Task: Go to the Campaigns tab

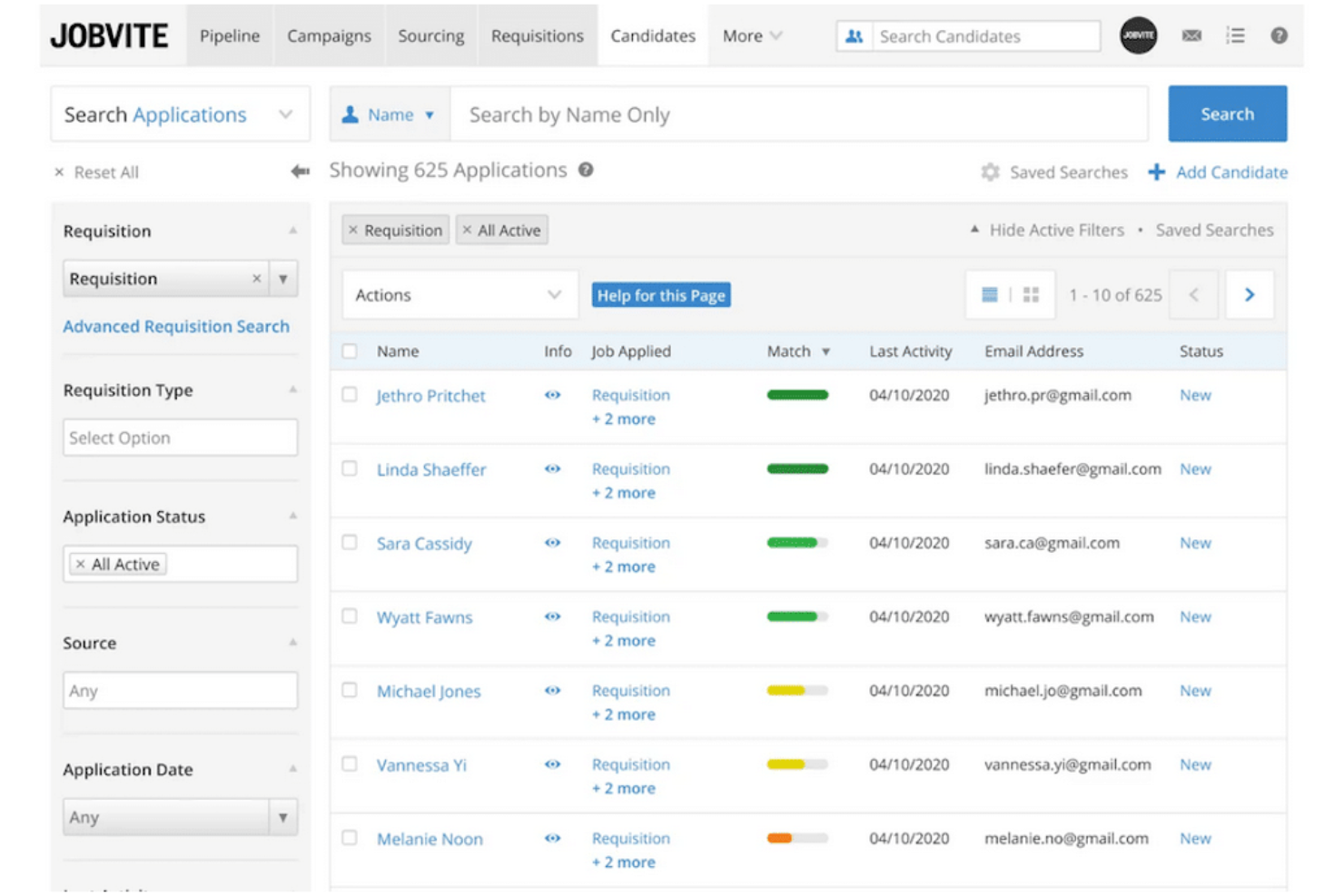Action: coord(329,35)
